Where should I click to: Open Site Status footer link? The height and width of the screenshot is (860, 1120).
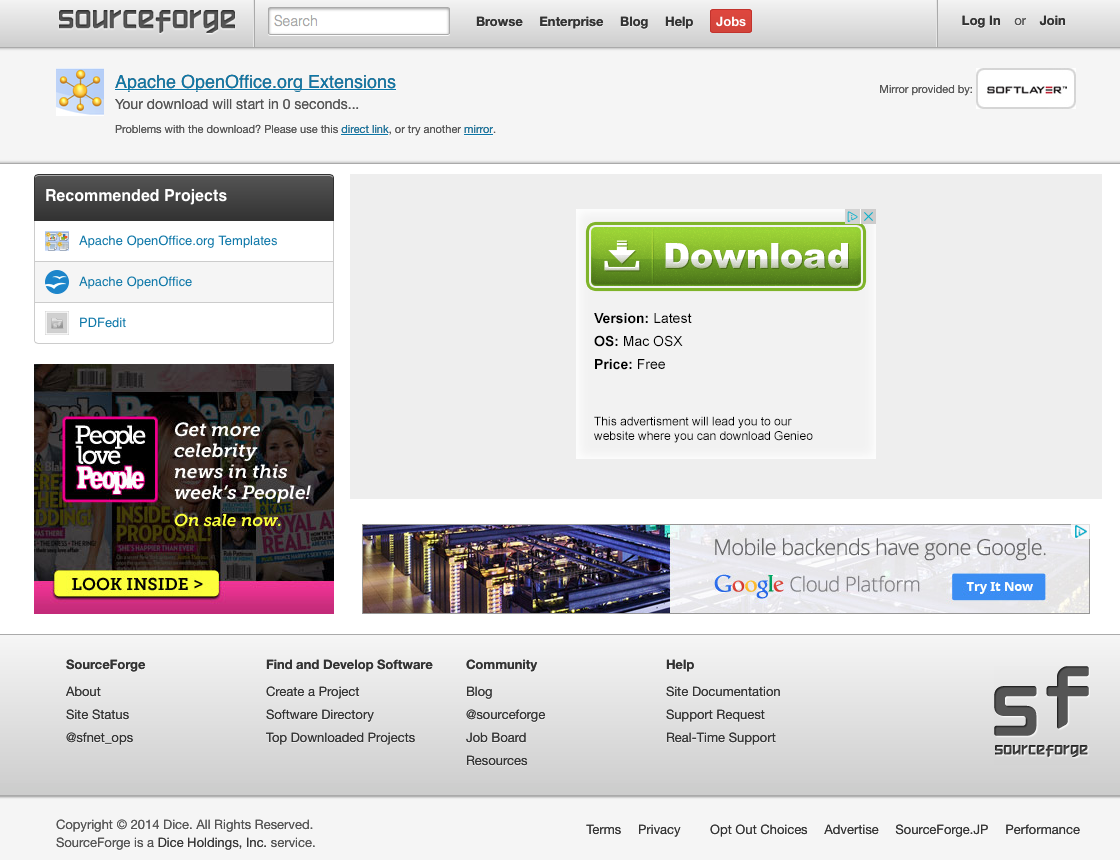click(97, 714)
